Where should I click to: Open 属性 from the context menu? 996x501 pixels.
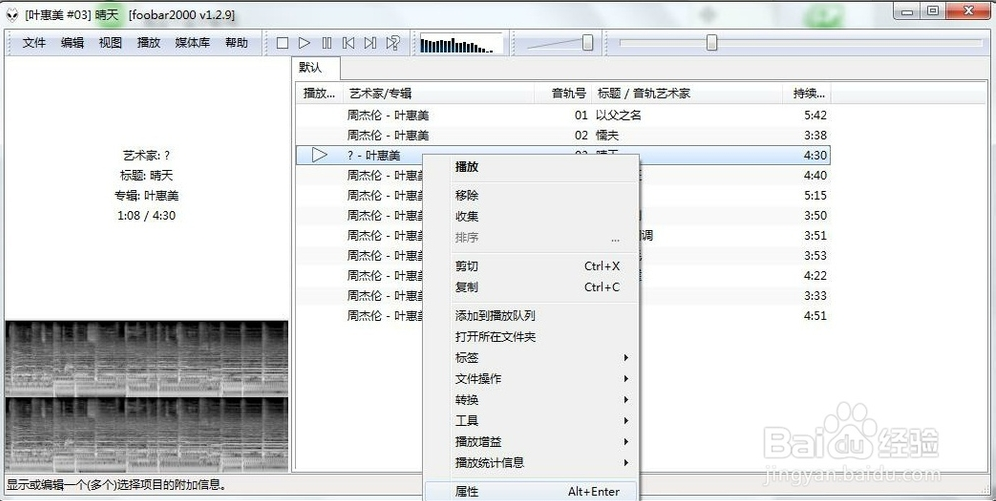pyautogui.click(x=530, y=491)
